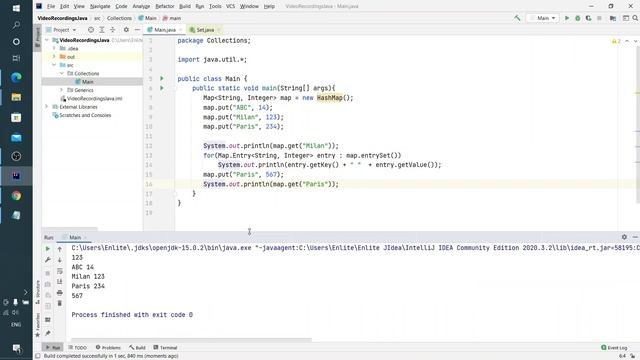Switch to the Main.java editor tab

click(164, 30)
